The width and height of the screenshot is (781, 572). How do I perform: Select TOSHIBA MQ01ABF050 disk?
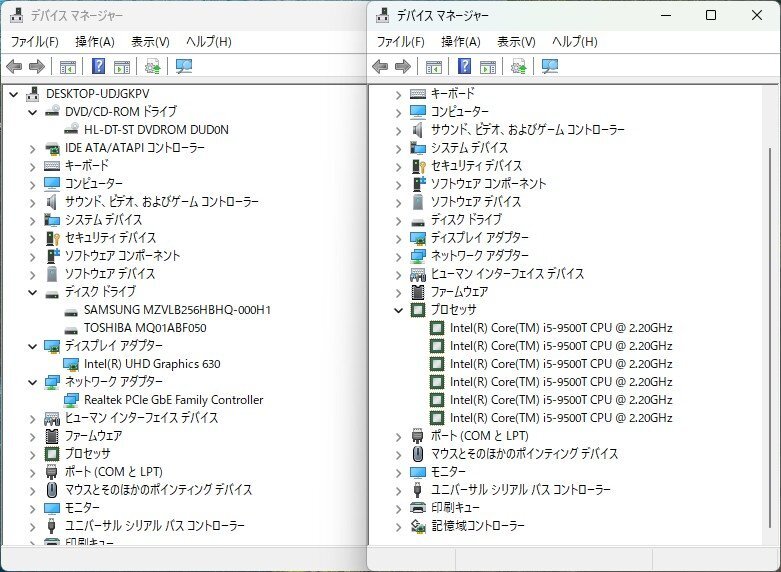click(x=145, y=328)
